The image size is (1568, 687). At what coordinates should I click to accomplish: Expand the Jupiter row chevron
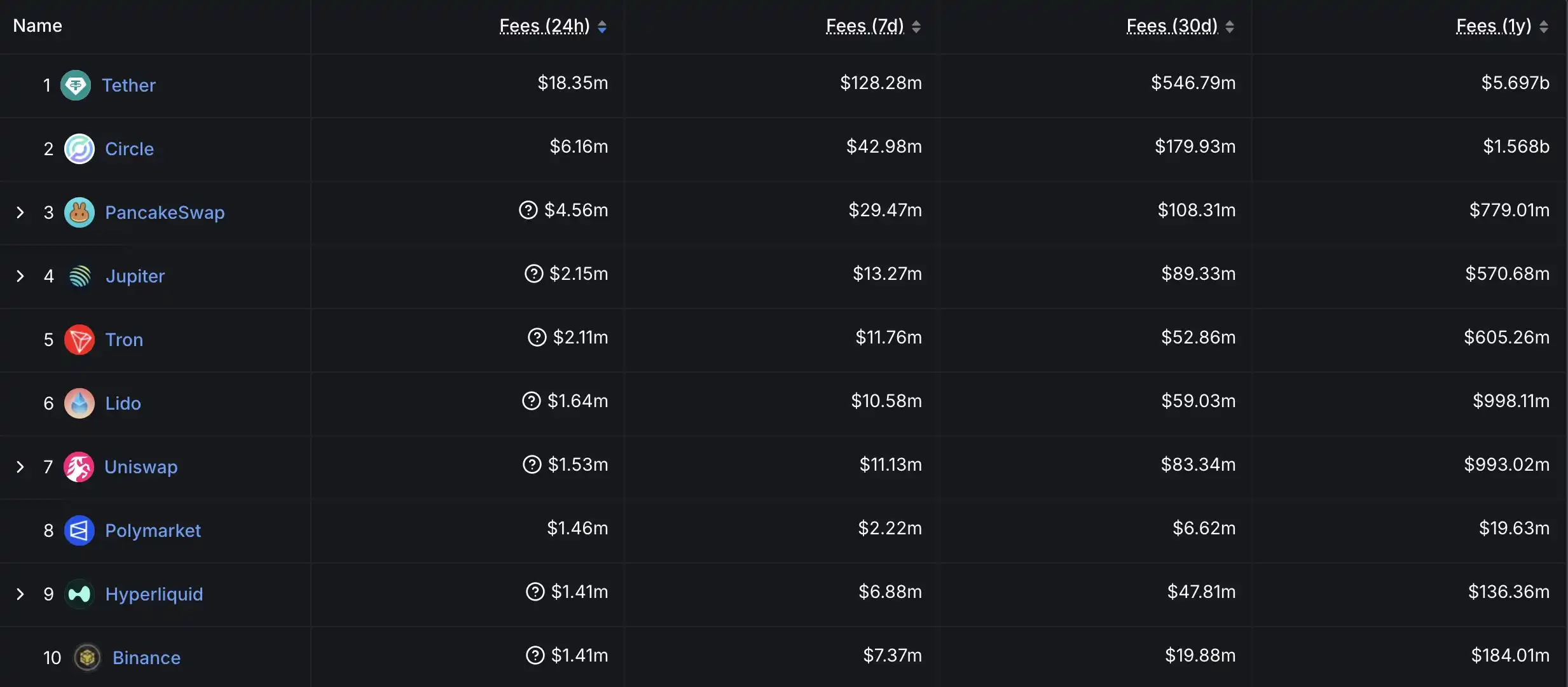pyautogui.click(x=20, y=276)
